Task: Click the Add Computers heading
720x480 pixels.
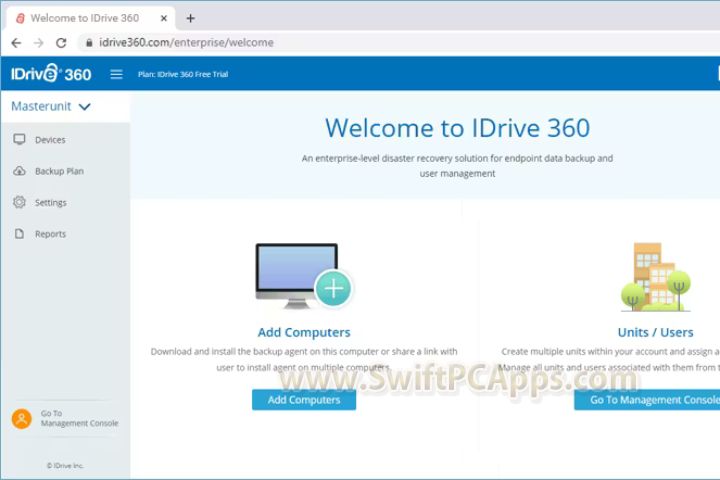Action: [304, 332]
